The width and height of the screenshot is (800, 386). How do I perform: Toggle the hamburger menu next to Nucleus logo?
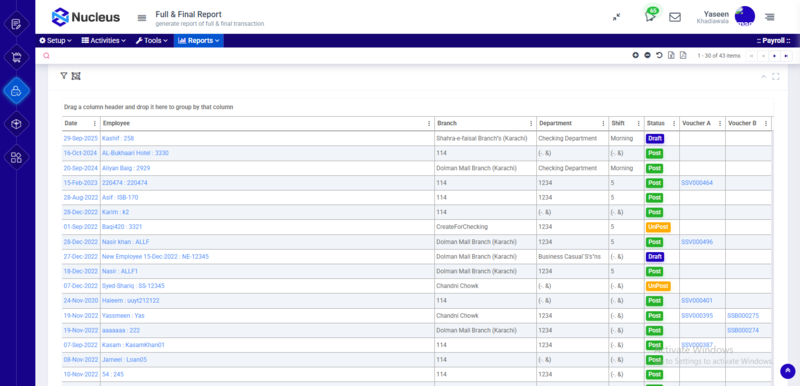tap(142, 18)
